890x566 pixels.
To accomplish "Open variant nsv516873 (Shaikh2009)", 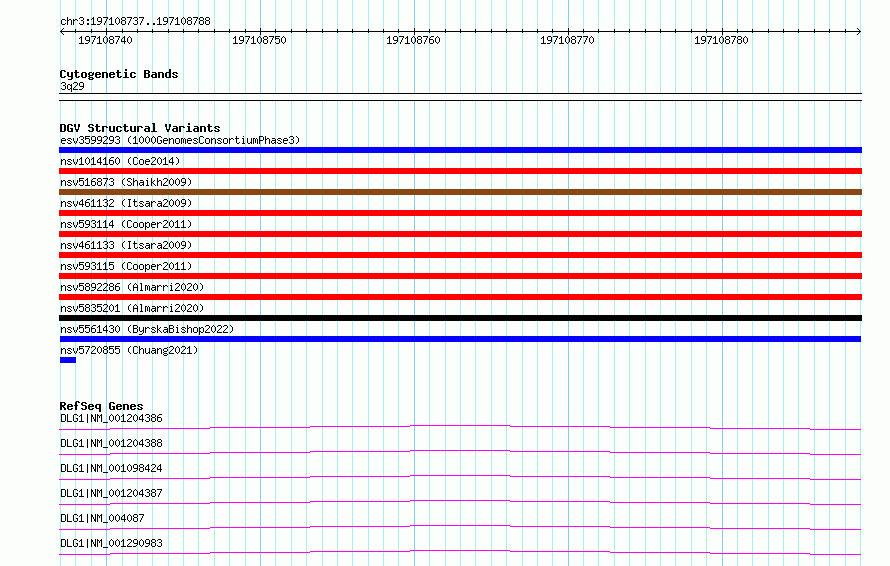I will pyautogui.click(x=126, y=182).
